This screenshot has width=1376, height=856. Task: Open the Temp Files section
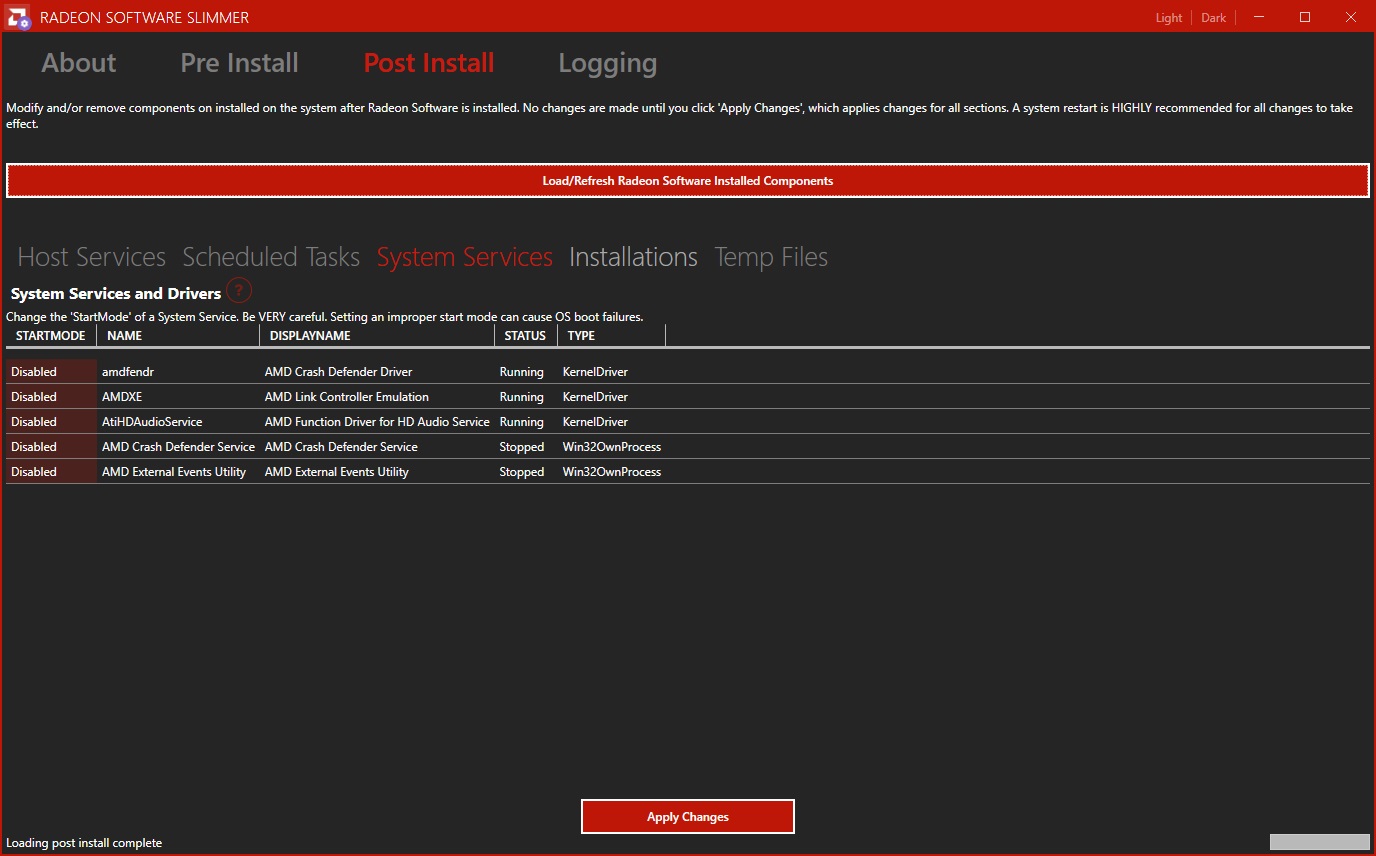(771, 257)
